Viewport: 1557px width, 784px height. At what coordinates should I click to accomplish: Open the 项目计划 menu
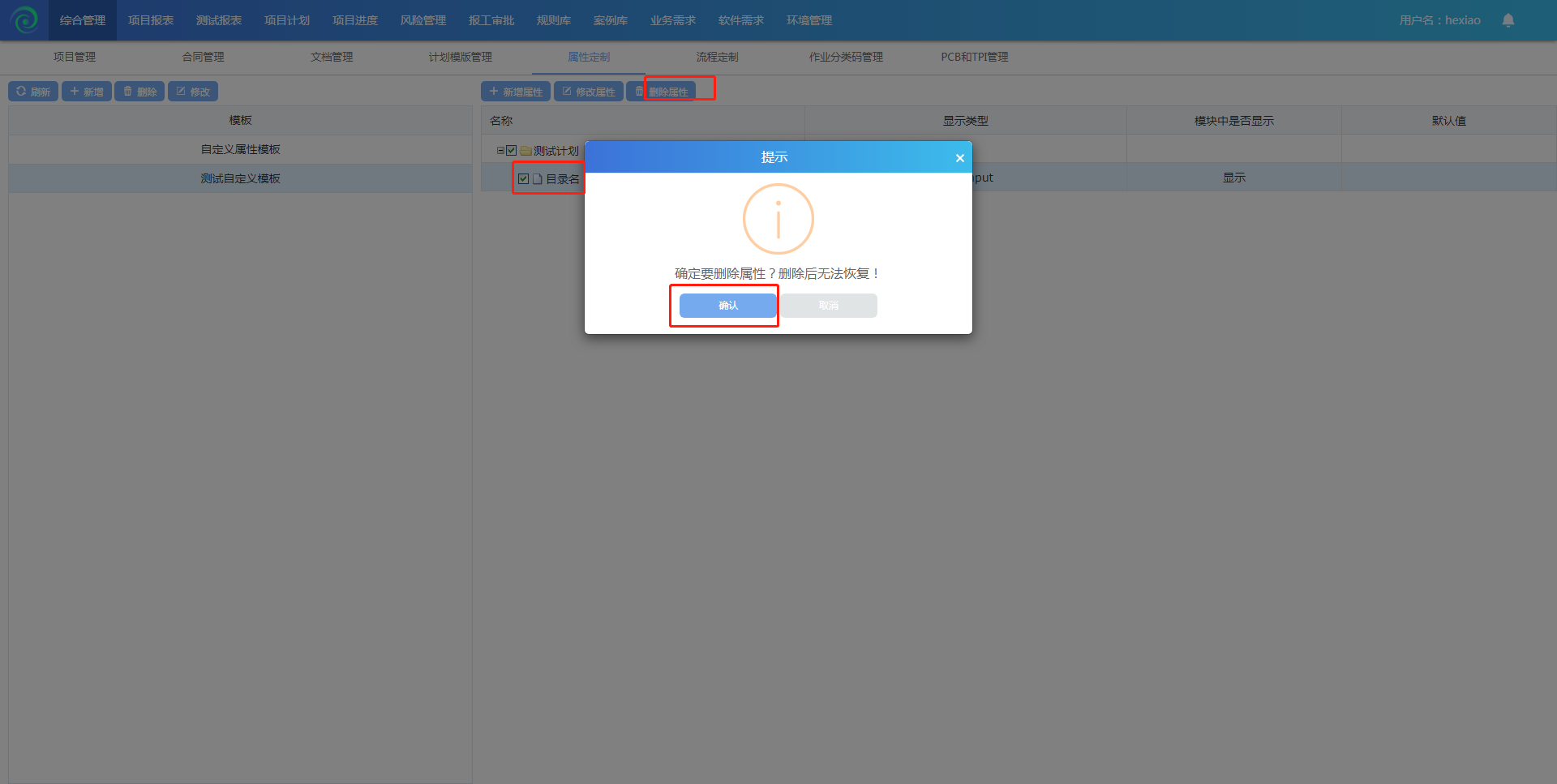click(x=287, y=20)
